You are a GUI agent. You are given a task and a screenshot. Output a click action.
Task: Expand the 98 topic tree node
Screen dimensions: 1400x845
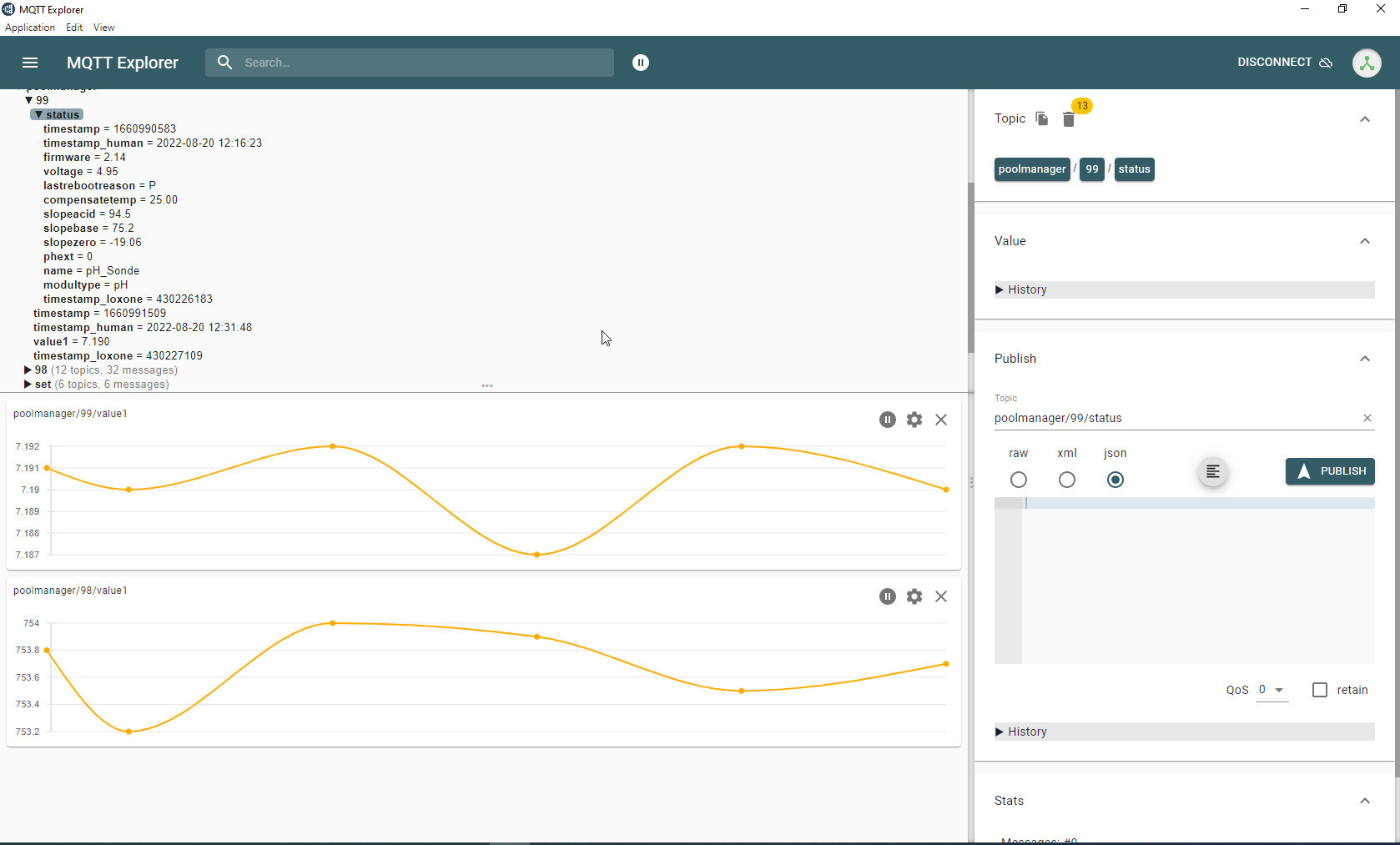pos(28,370)
